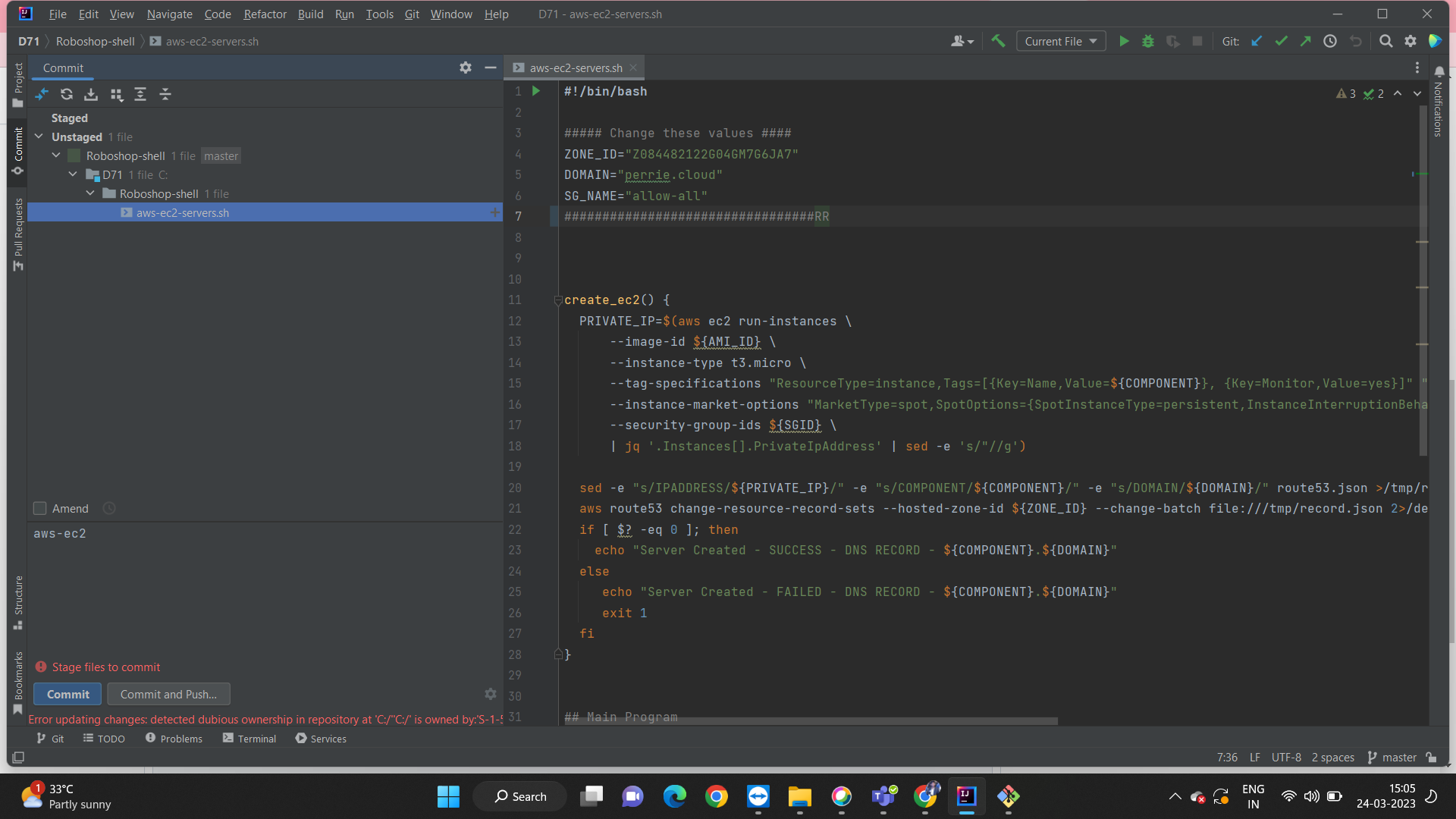
Task: Open the Navigate menu
Action: tap(169, 14)
